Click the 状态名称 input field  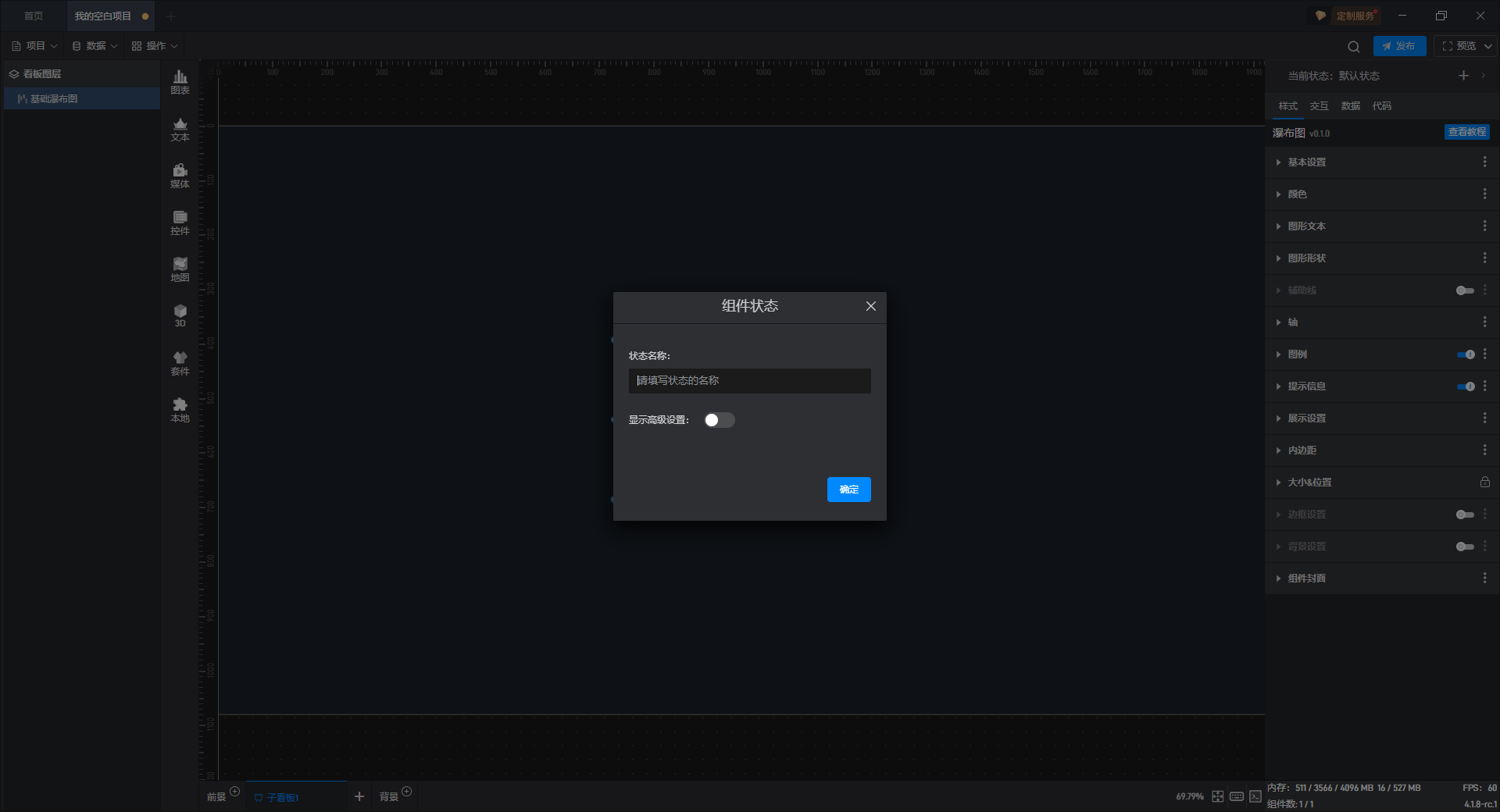749,381
